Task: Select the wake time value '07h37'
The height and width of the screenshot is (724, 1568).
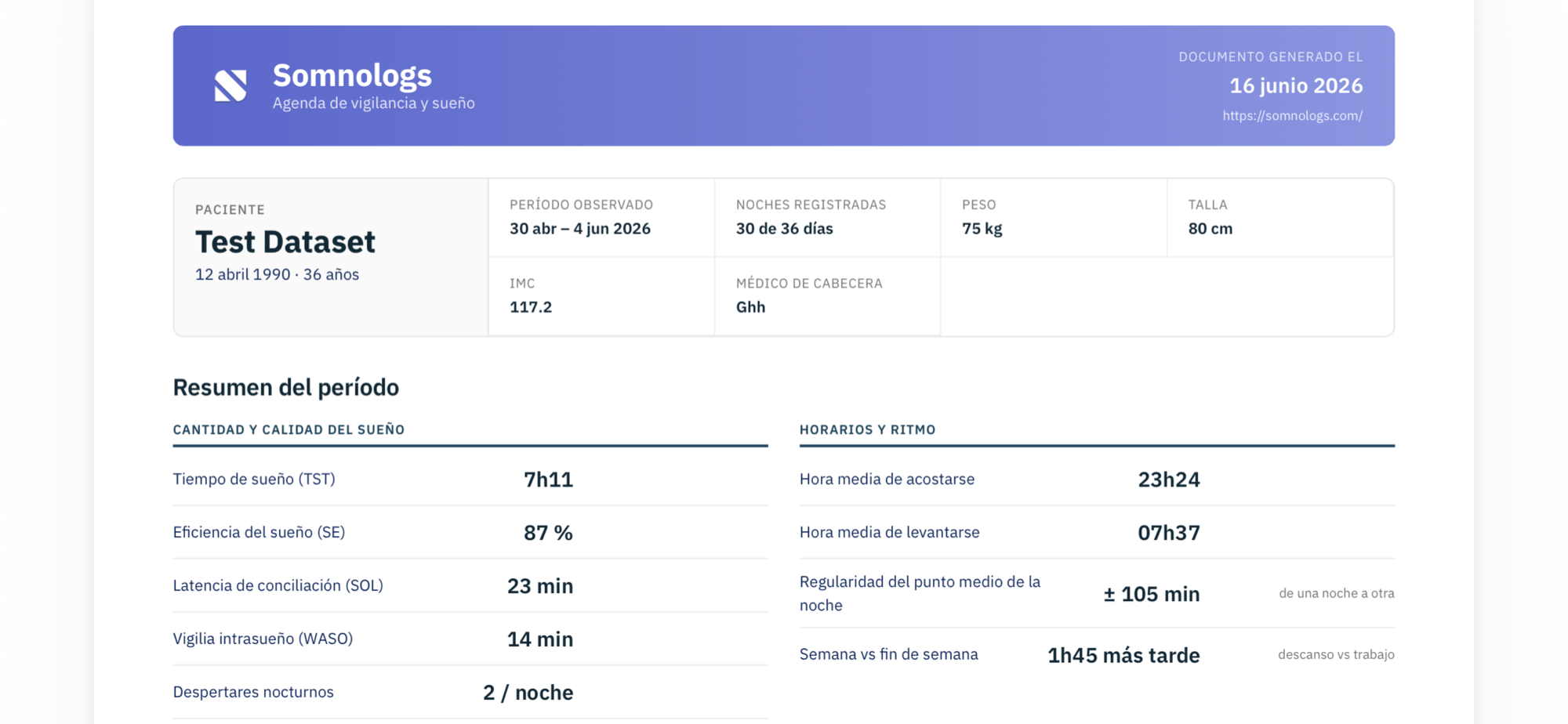Action: click(1168, 533)
